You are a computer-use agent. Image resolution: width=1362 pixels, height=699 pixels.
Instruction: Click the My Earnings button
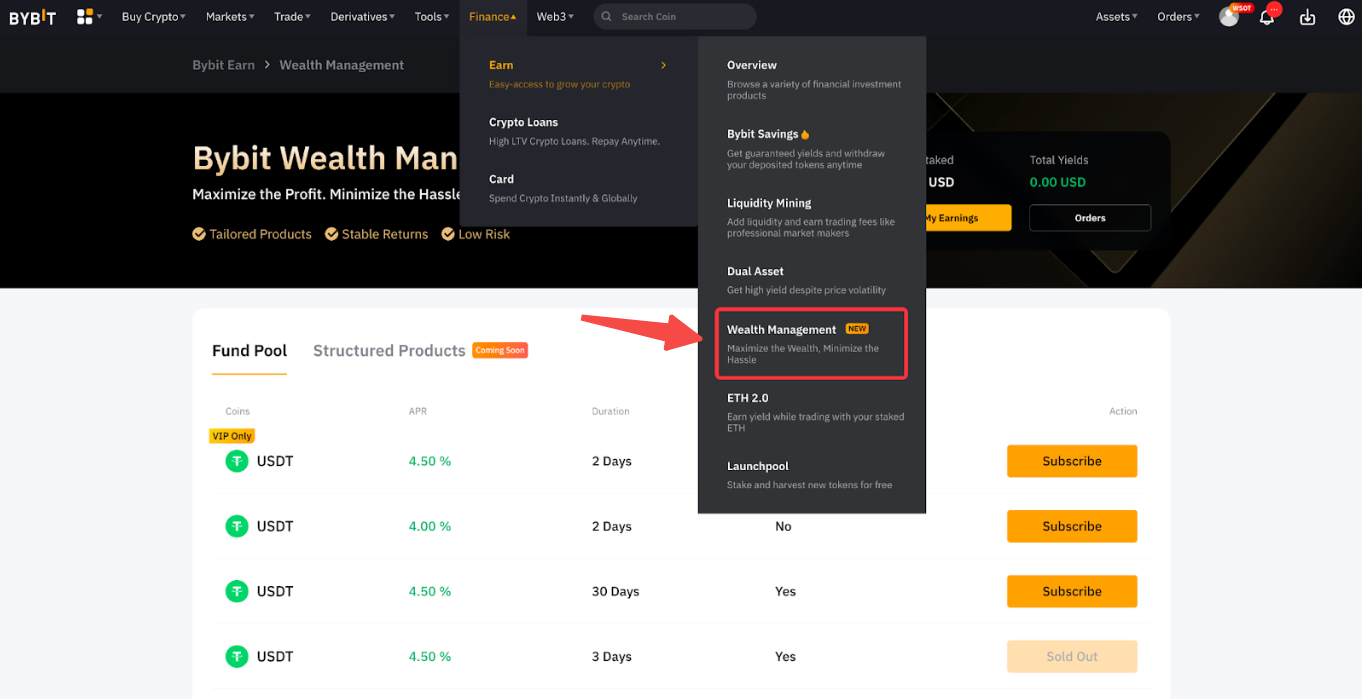(966, 218)
